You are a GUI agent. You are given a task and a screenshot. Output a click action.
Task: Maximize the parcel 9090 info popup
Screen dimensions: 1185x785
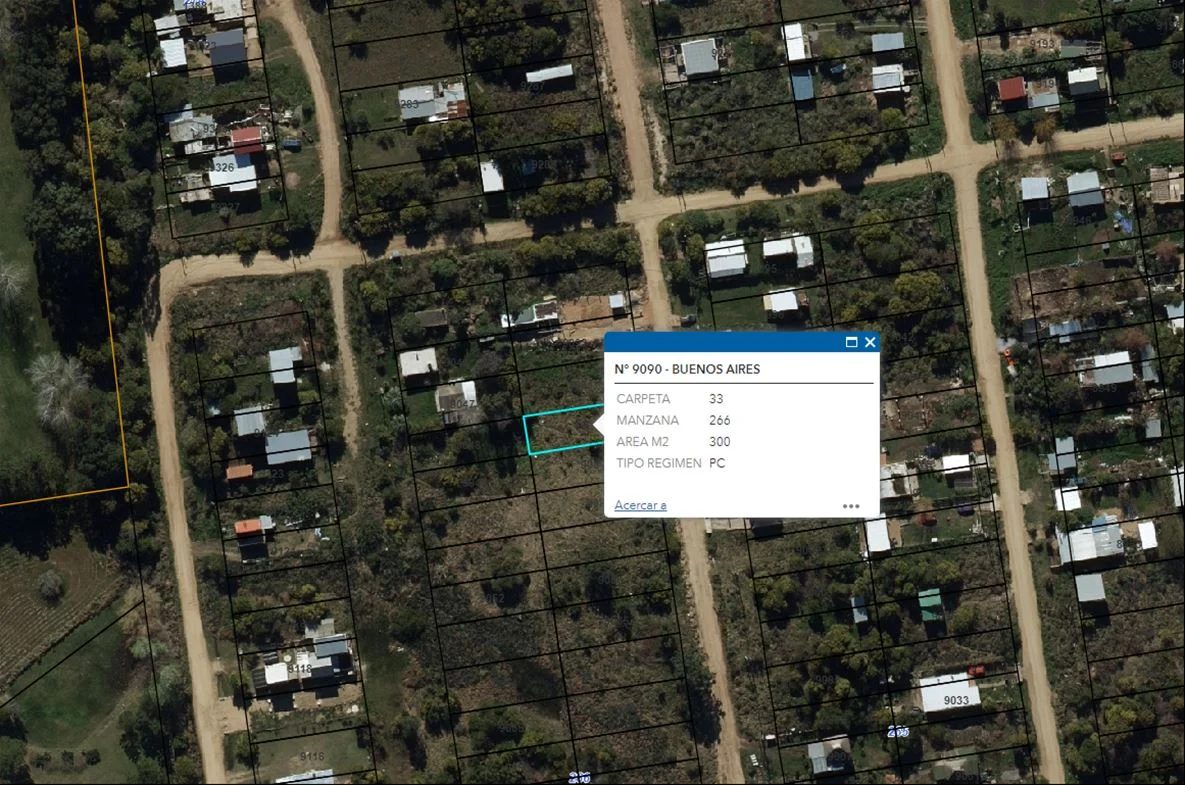pyautogui.click(x=851, y=342)
